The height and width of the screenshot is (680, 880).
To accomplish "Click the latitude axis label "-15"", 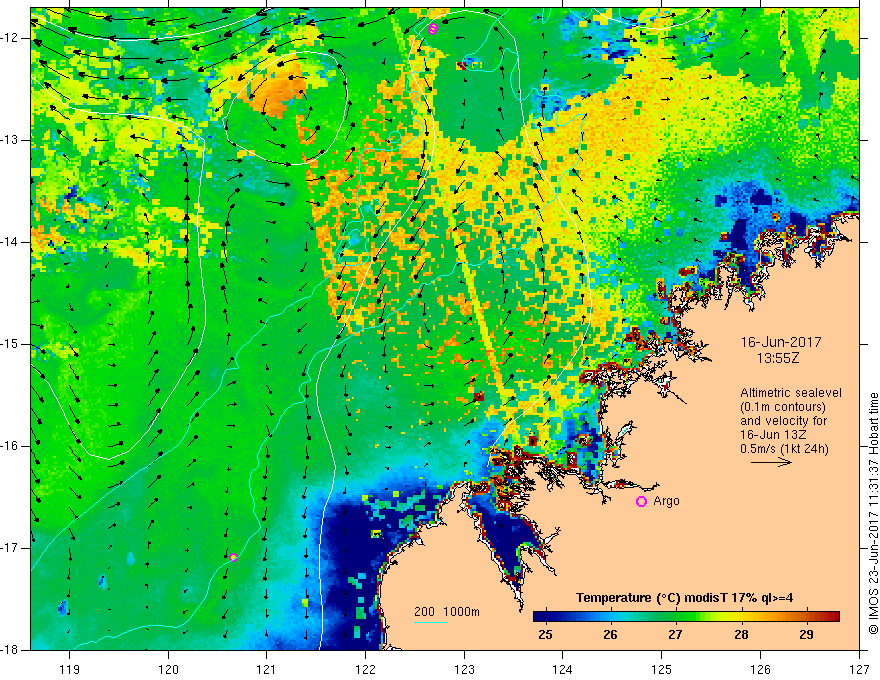I will 11,344.
